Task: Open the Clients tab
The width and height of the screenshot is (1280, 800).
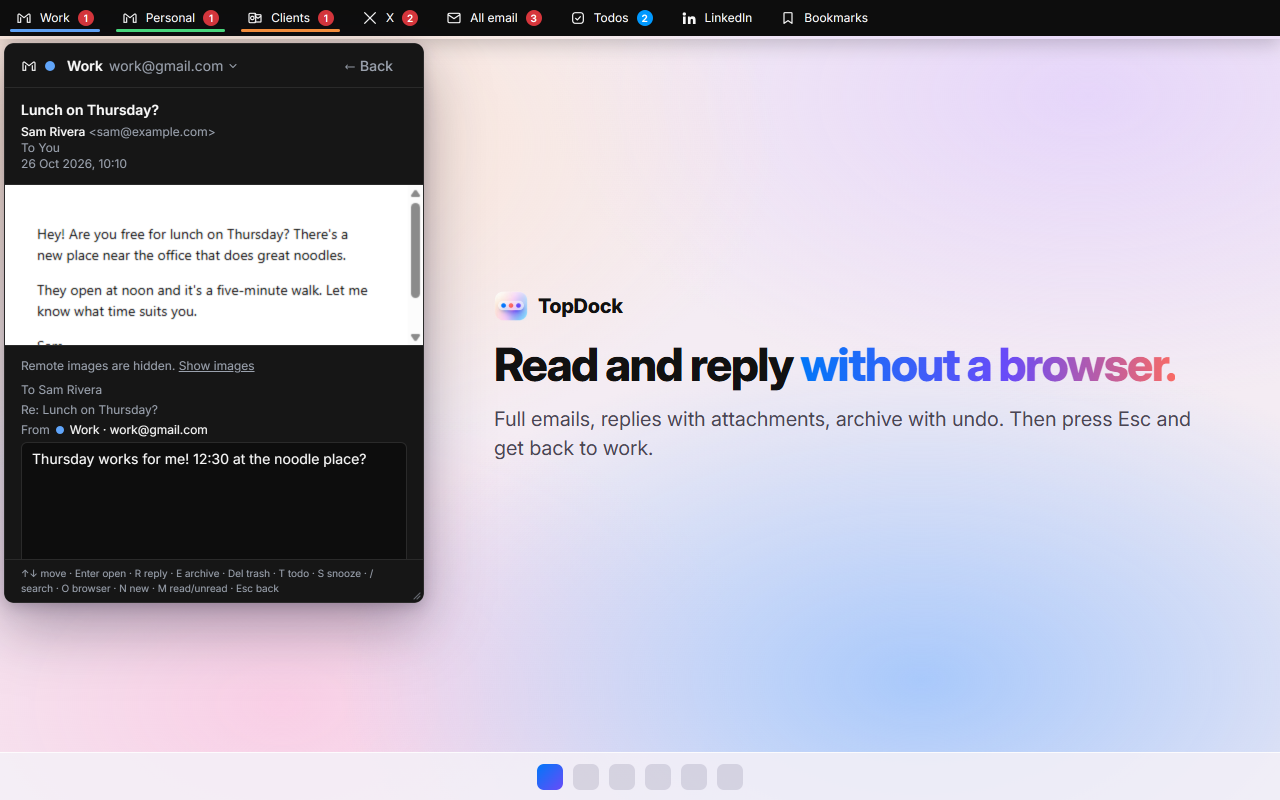Action: [290, 18]
